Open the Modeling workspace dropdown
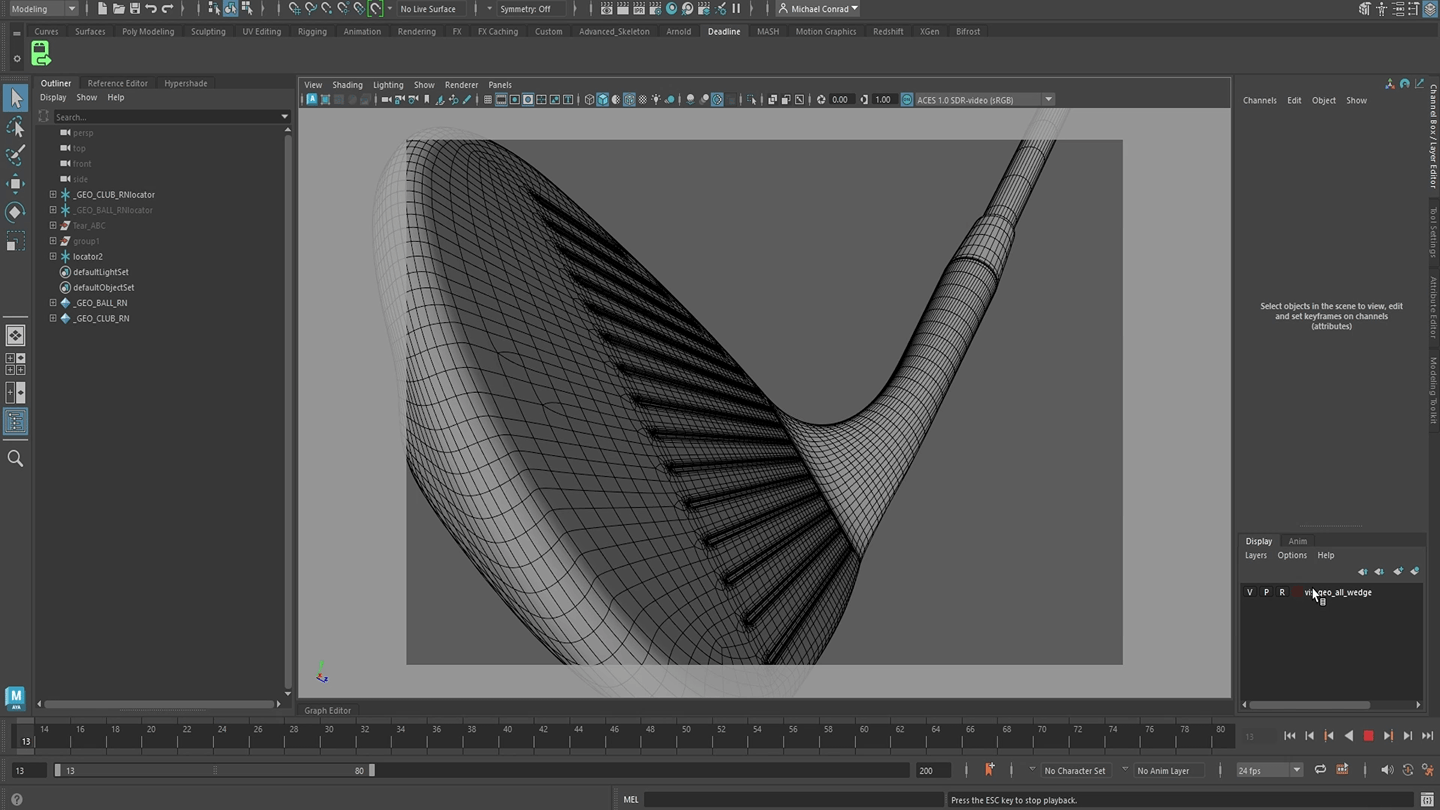The image size is (1440, 810). [x=43, y=9]
